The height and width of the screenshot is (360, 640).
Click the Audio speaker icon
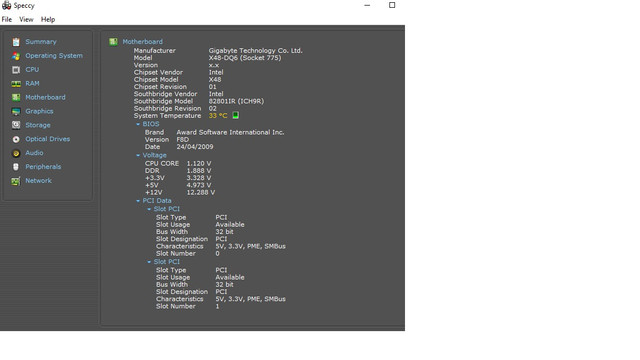click(16, 153)
